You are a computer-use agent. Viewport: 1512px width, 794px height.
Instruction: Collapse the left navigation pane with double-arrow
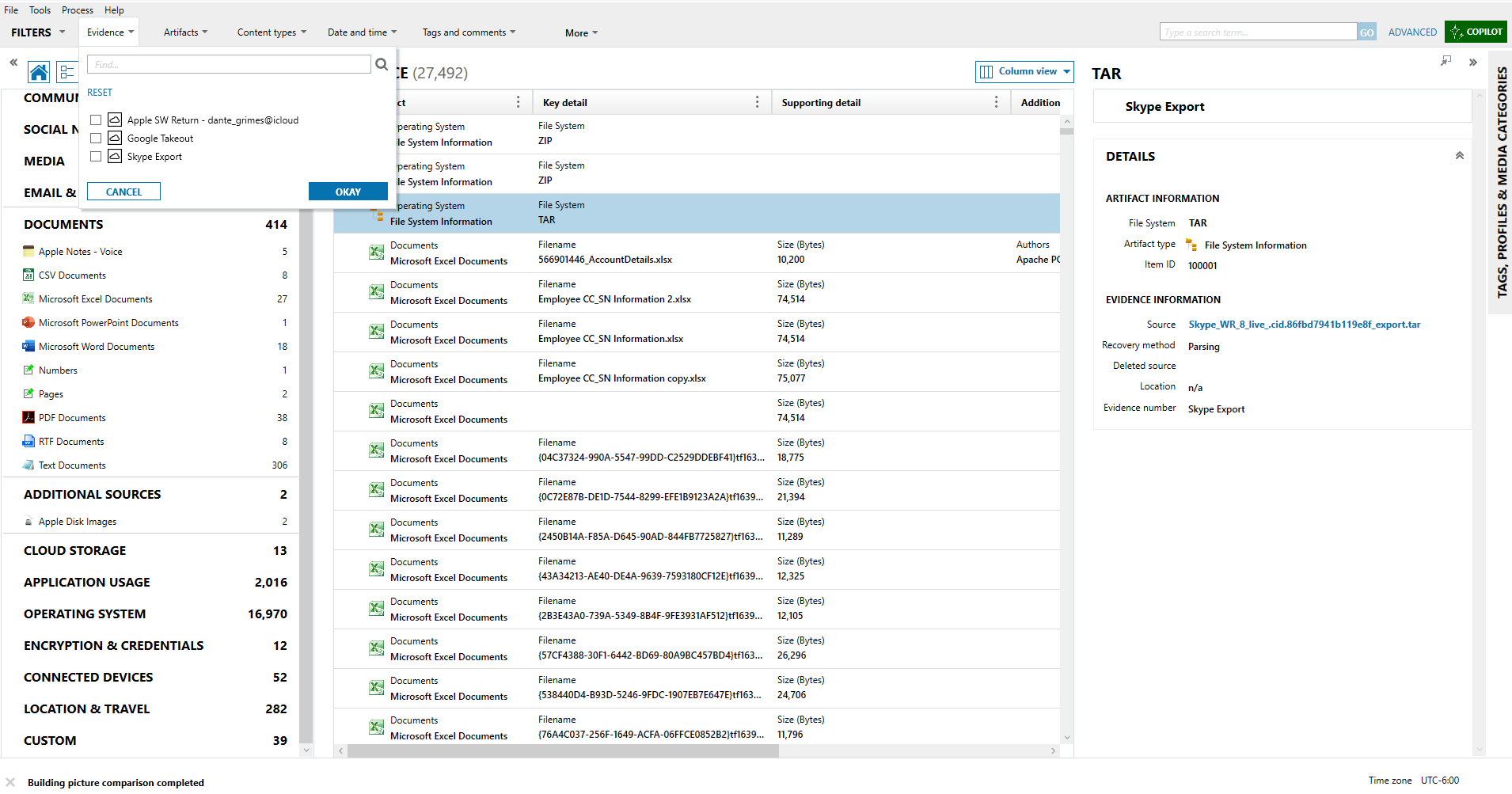[13, 63]
